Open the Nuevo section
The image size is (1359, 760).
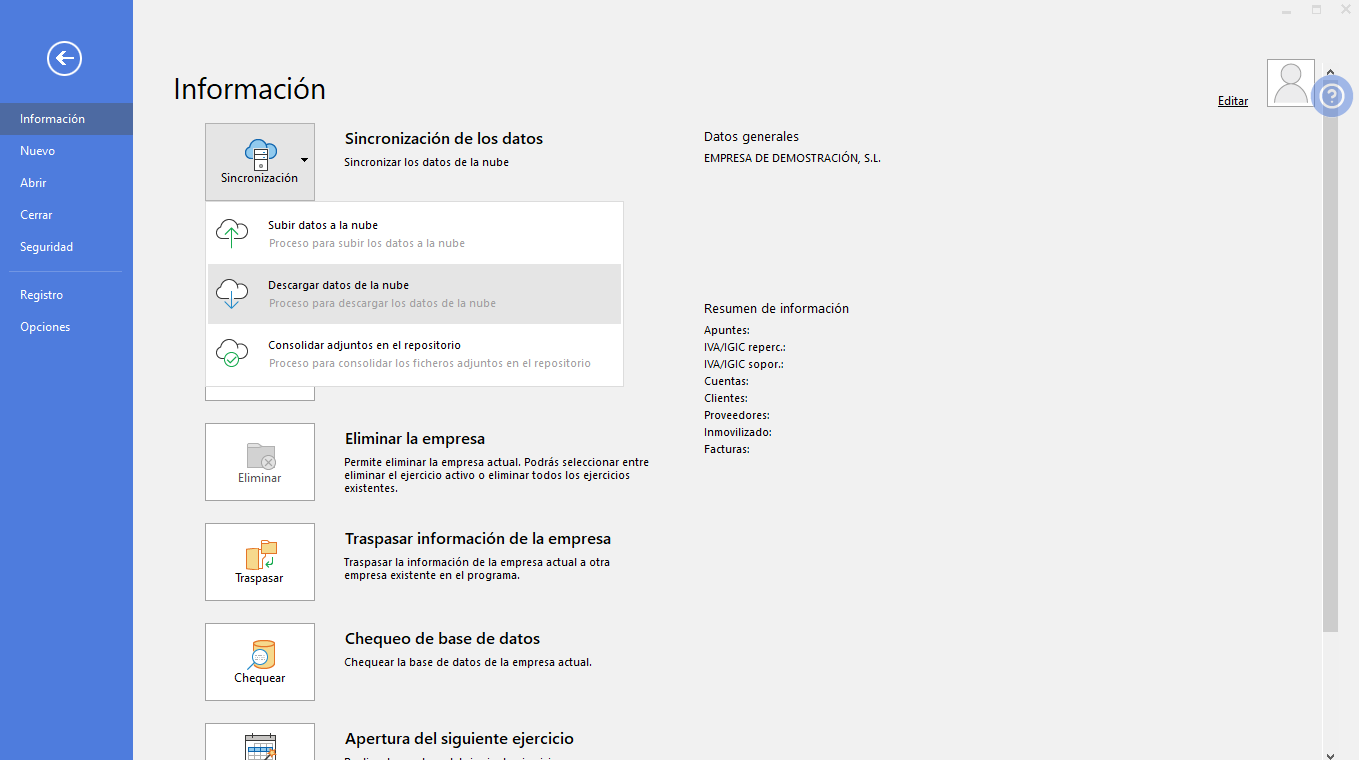click(66, 151)
